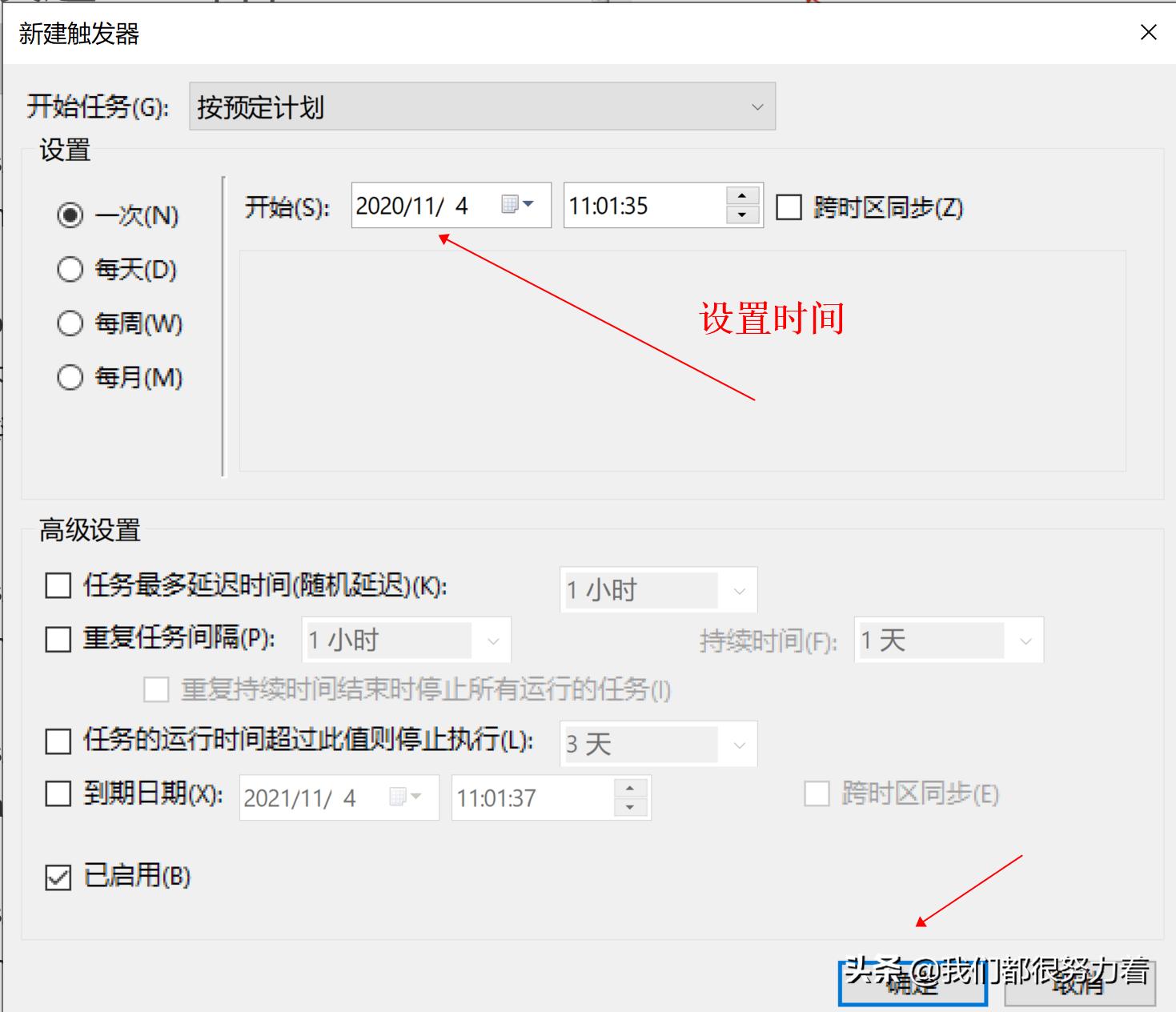The height and width of the screenshot is (1012, 1176).
Task: Open the 持续时间(F) duration dropdown
Action: (1027, 640)
